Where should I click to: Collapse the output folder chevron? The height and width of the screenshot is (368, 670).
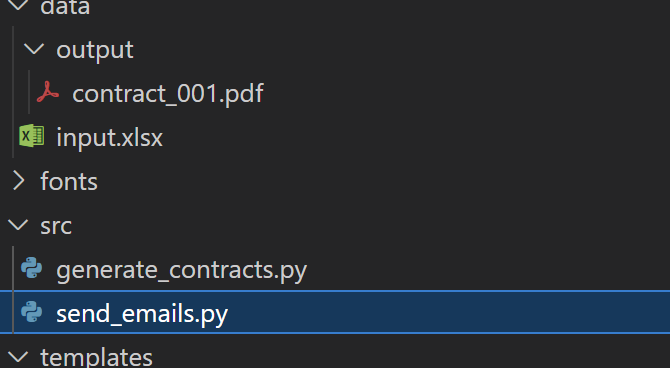click(34, 49)
